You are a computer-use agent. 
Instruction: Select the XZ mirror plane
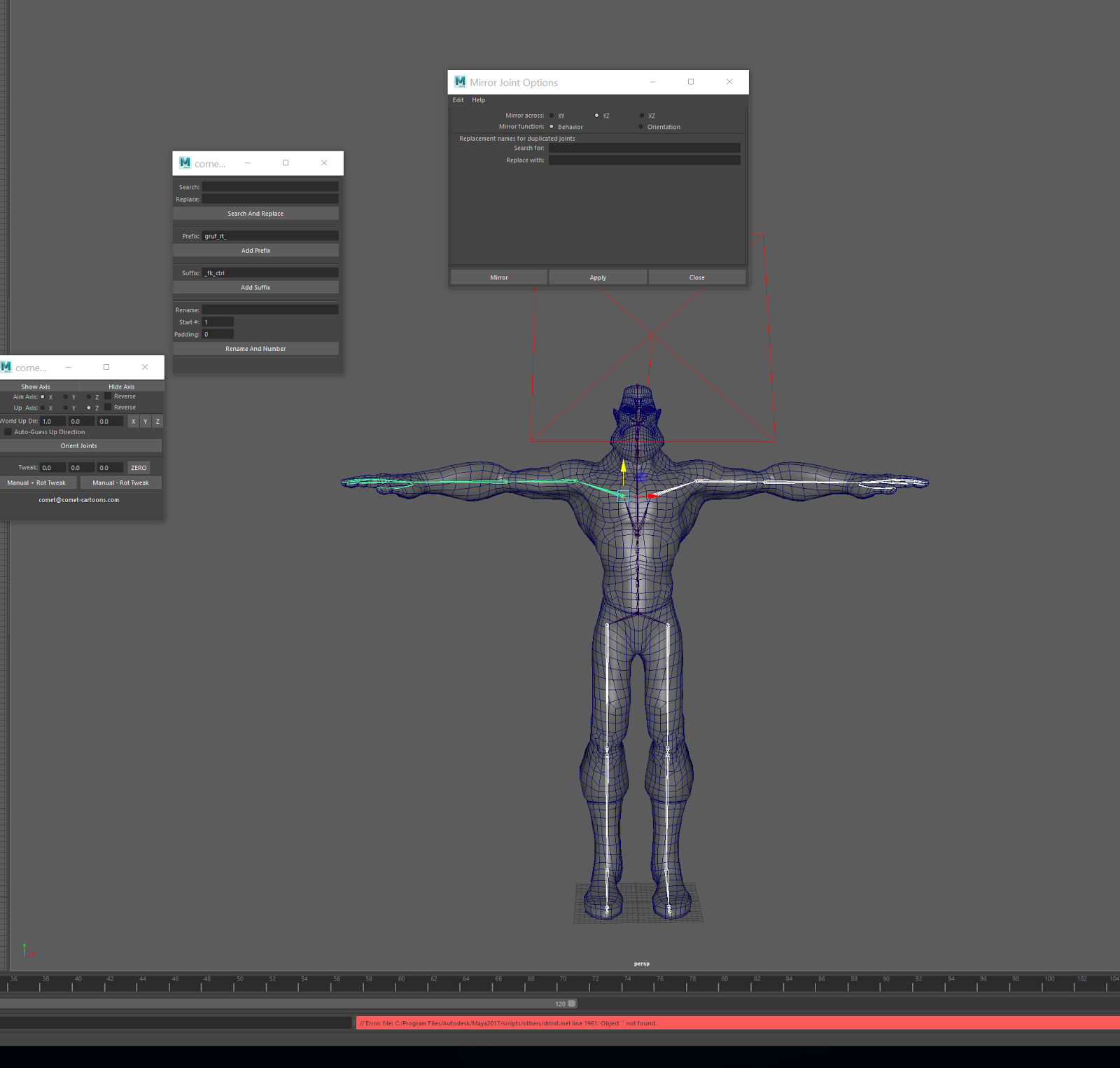[641, 116]
